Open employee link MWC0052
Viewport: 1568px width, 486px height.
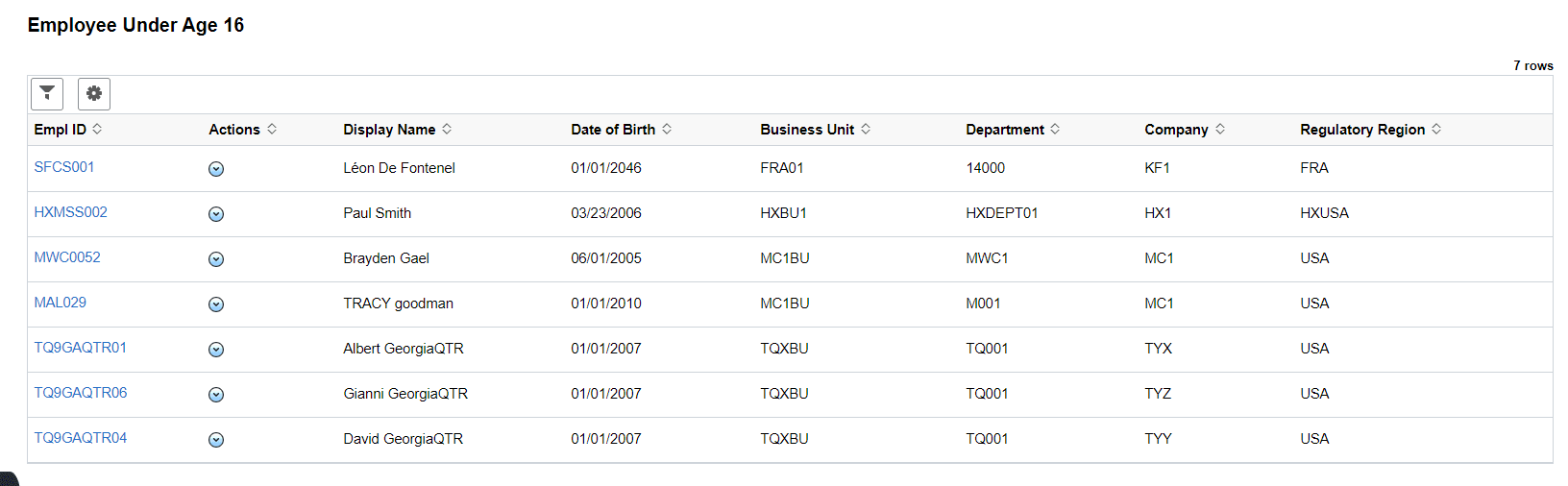click(67, 257)
